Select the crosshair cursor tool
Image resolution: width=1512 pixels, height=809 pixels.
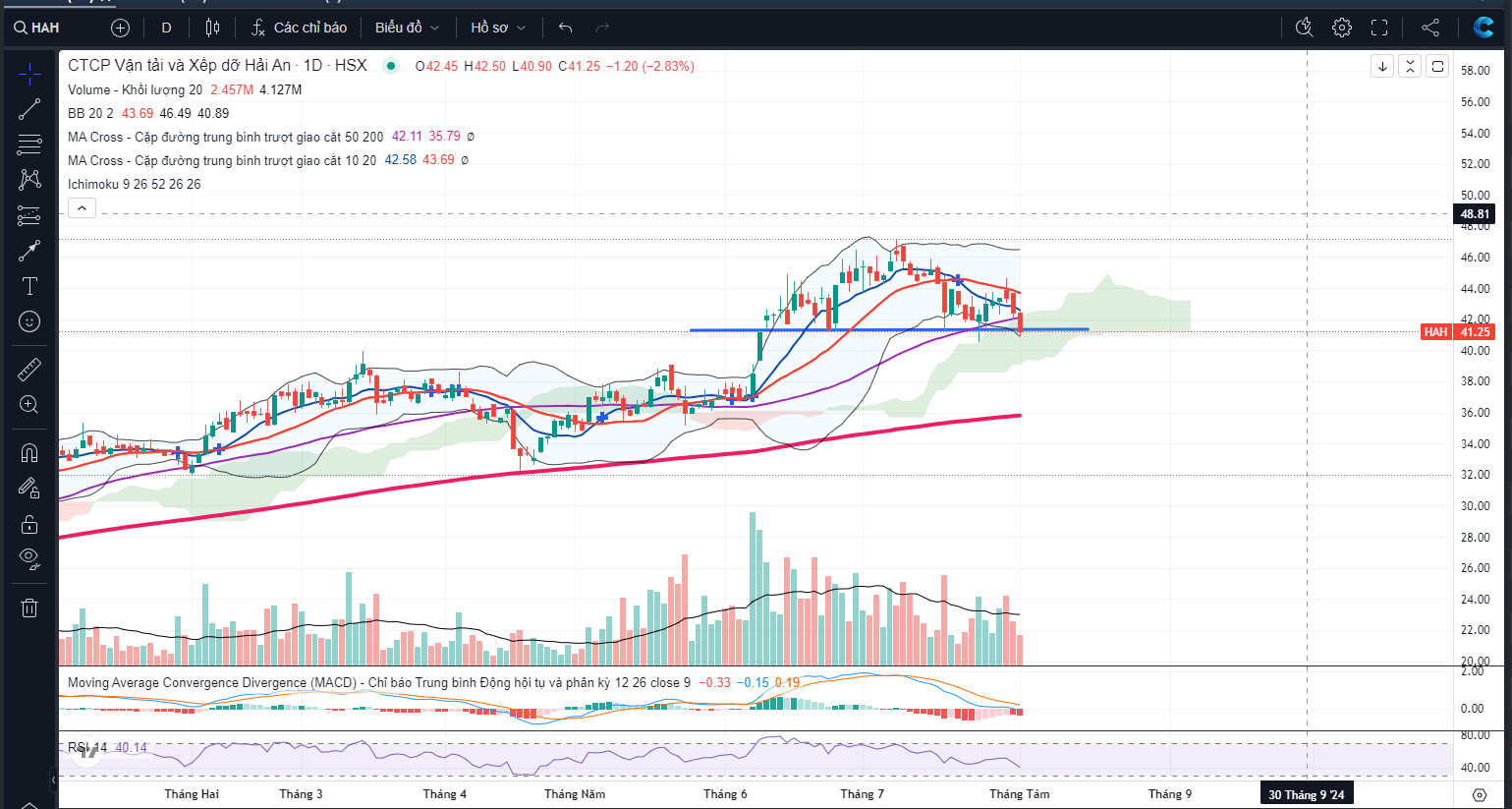(29, 73)
